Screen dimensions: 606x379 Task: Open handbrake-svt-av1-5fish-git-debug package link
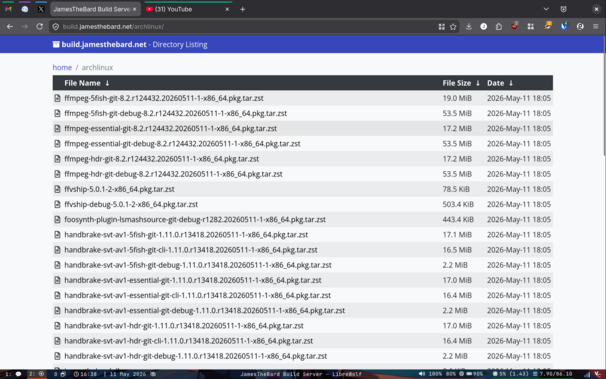point(198,265)
